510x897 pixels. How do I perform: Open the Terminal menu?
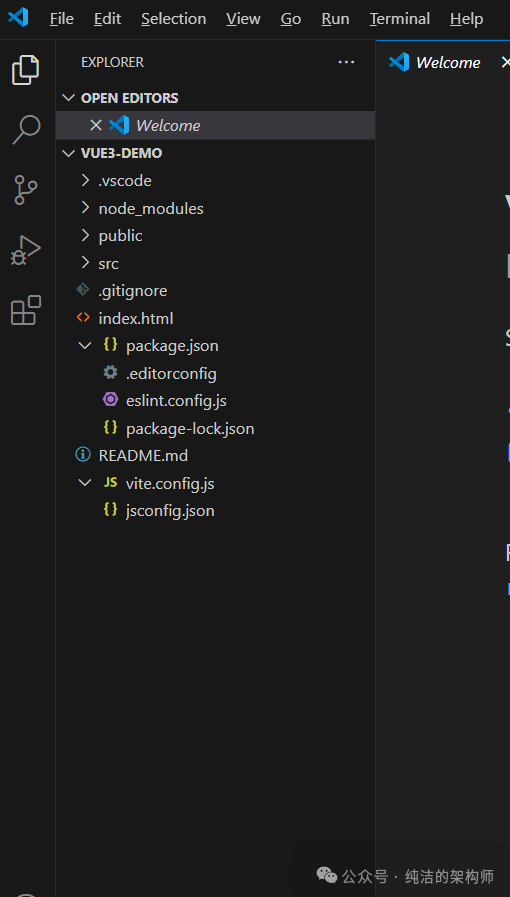400,19
